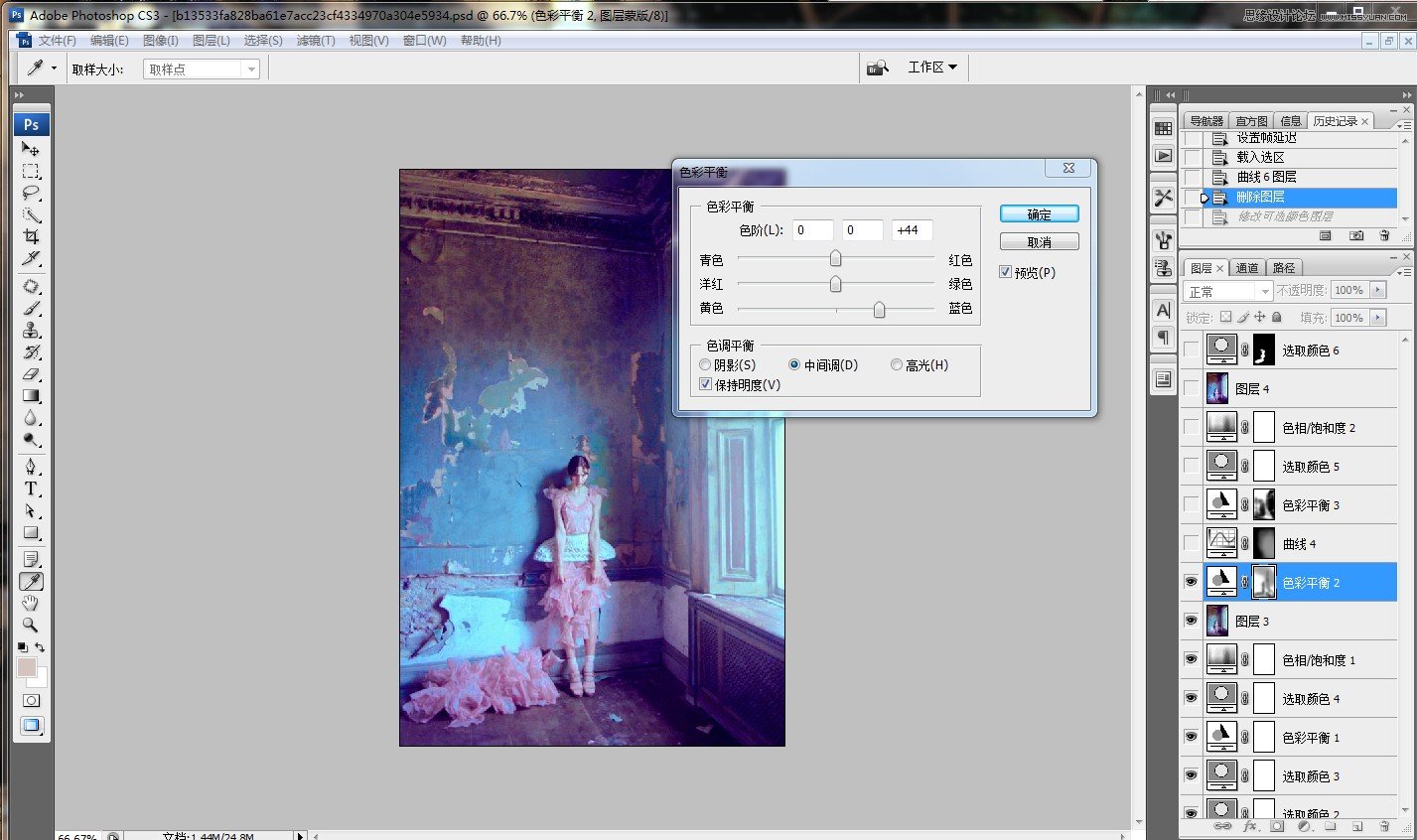The height and width of the screenshot is (840, 1417).
Task: Select the Rectangle shape tool
Action: point(31,532)
